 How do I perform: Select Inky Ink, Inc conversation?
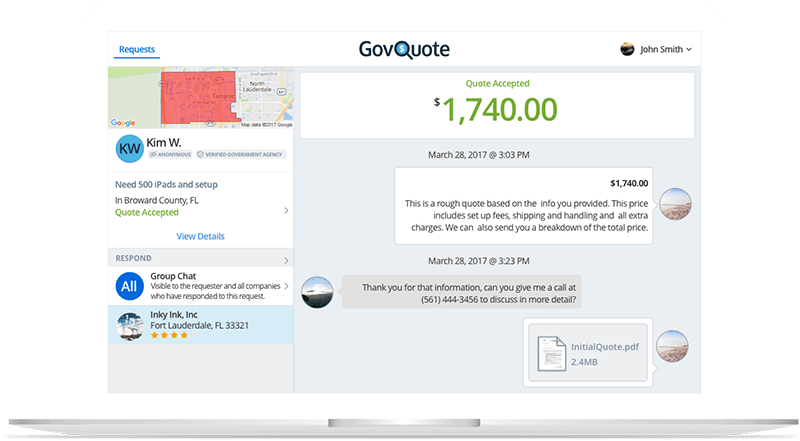pyautogui.click(x=201, y=325)
